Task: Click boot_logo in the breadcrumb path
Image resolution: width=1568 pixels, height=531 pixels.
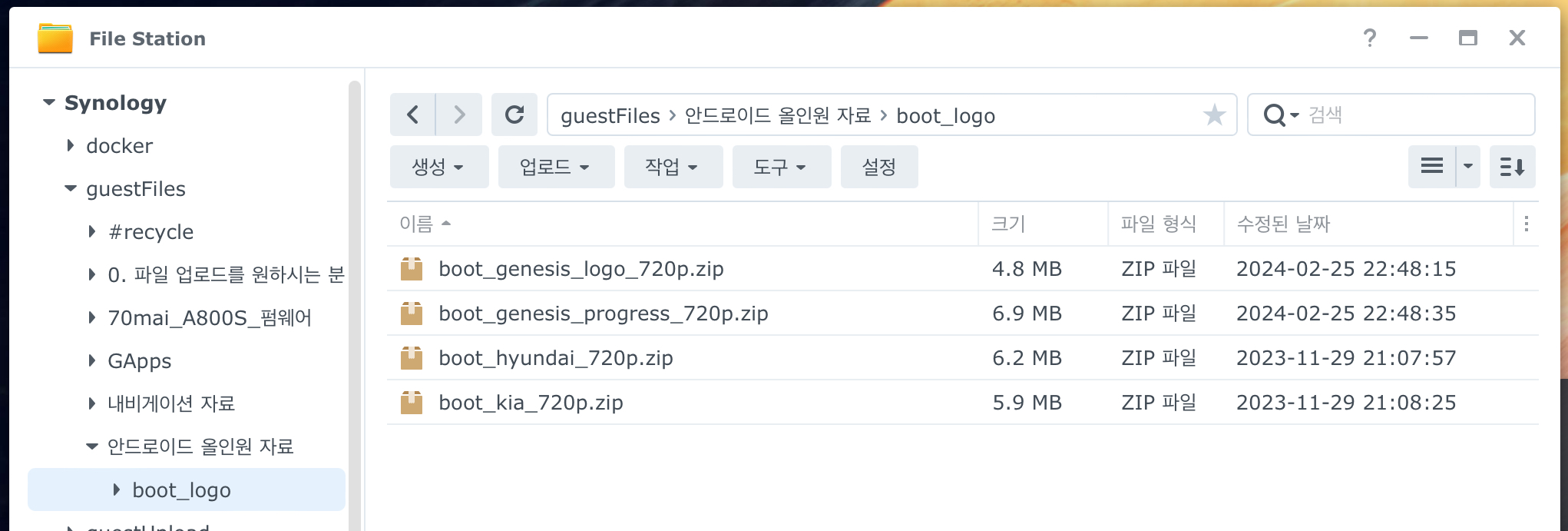Action: point(945,116)
